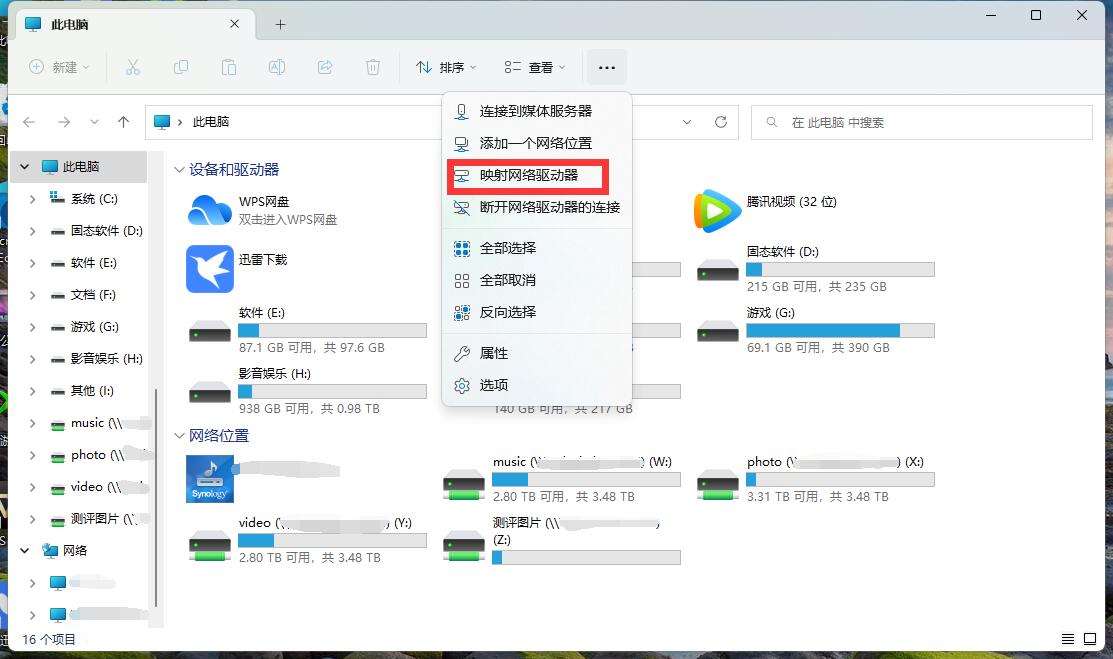Click the Delete icon in the toolbar
The image size is (1113, 659).
click(372, 67)
